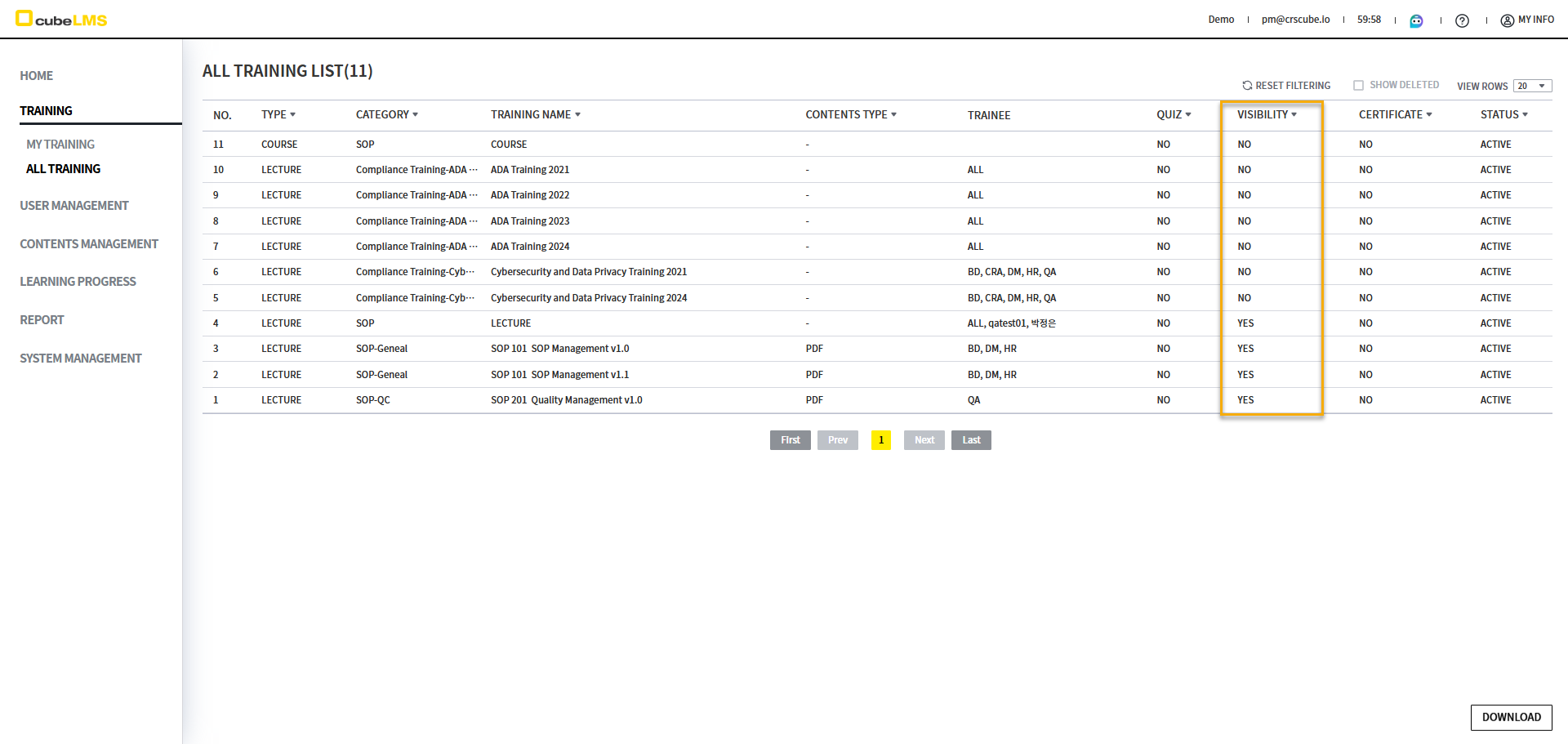Open the ADA Training 2023 row

pyautogui.click(x=530, y=221)
